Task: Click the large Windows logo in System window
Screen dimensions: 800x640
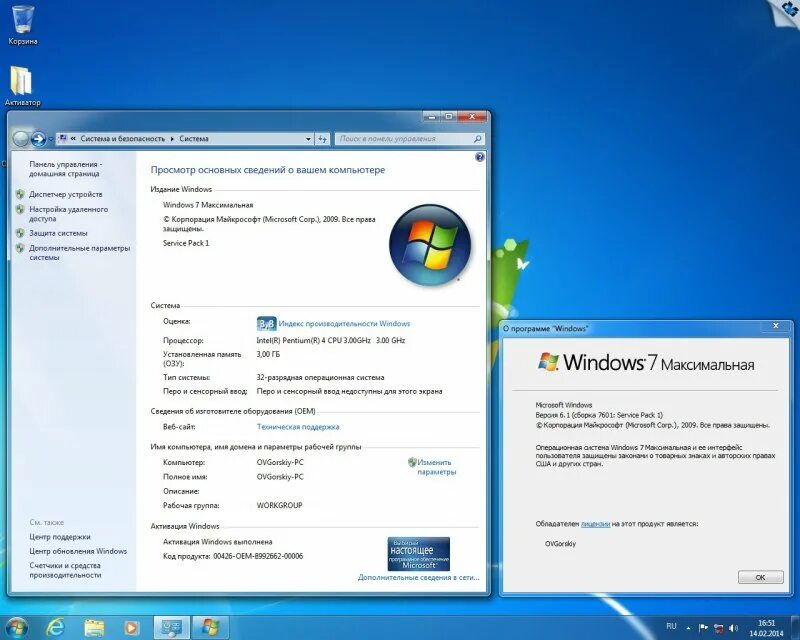Action: [430, 244]
